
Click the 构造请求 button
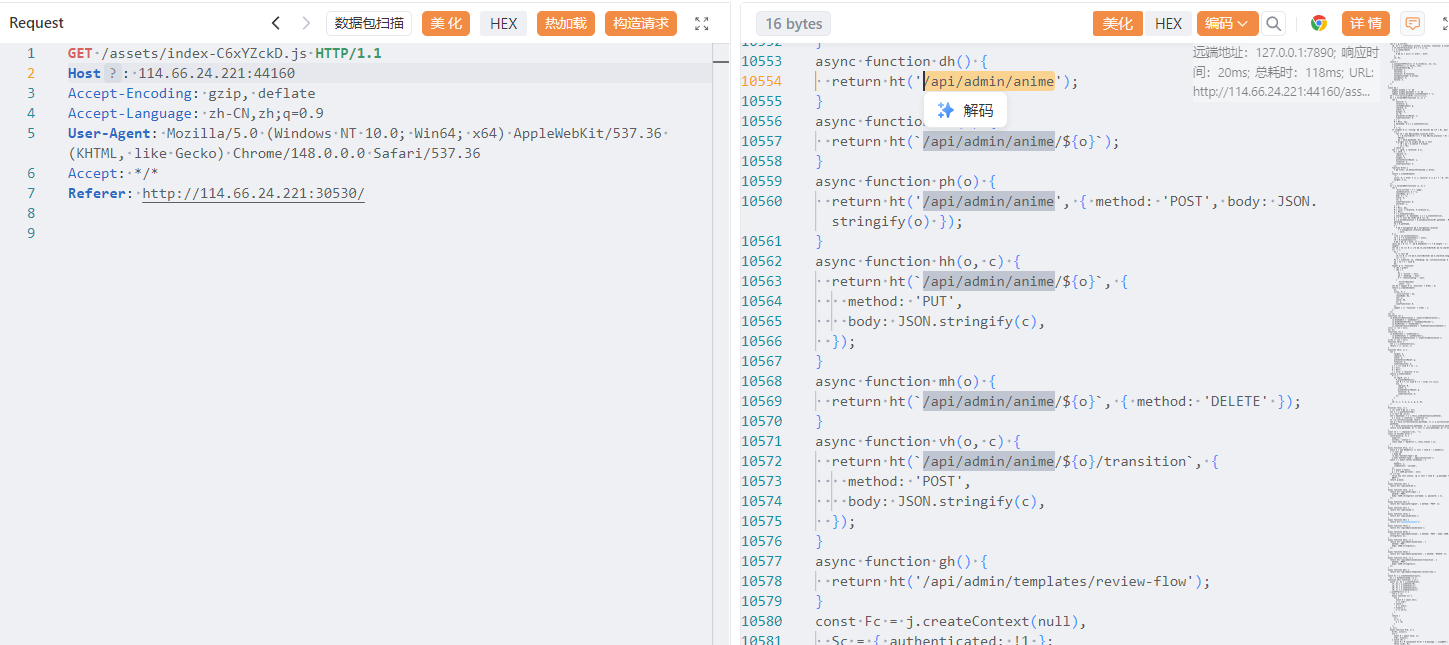(641, 23)
